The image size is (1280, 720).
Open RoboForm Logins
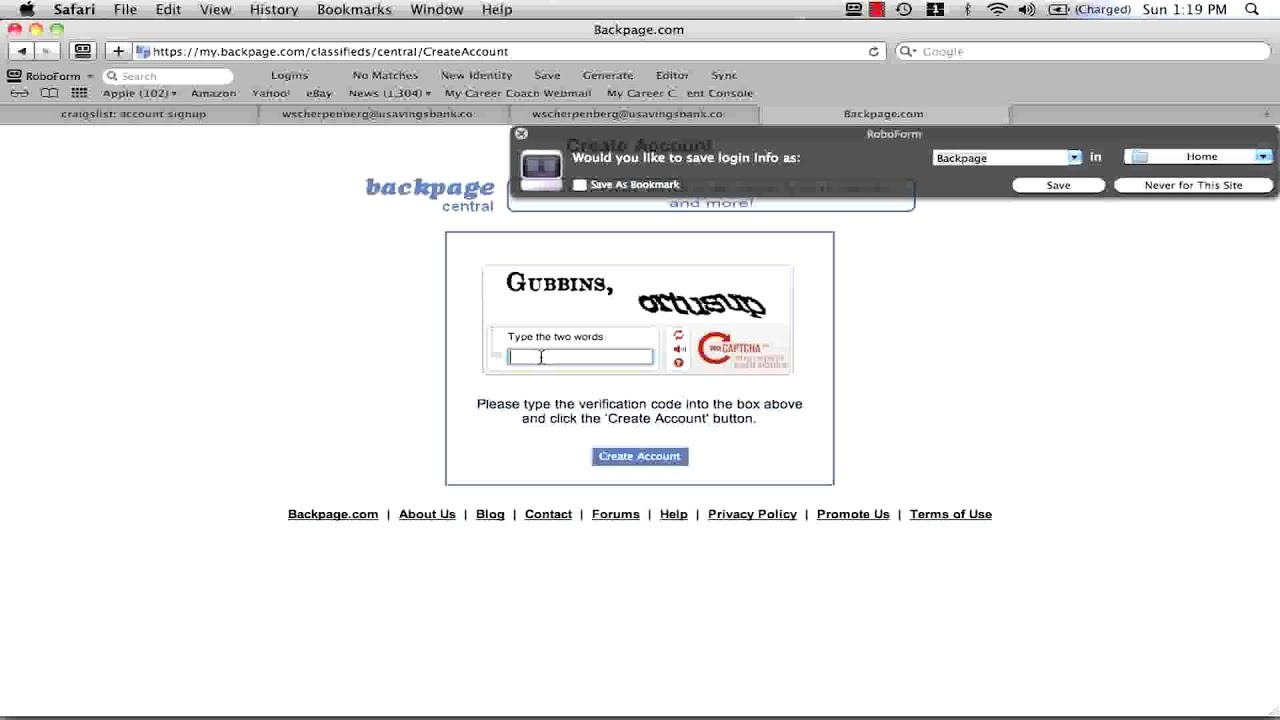289,75
